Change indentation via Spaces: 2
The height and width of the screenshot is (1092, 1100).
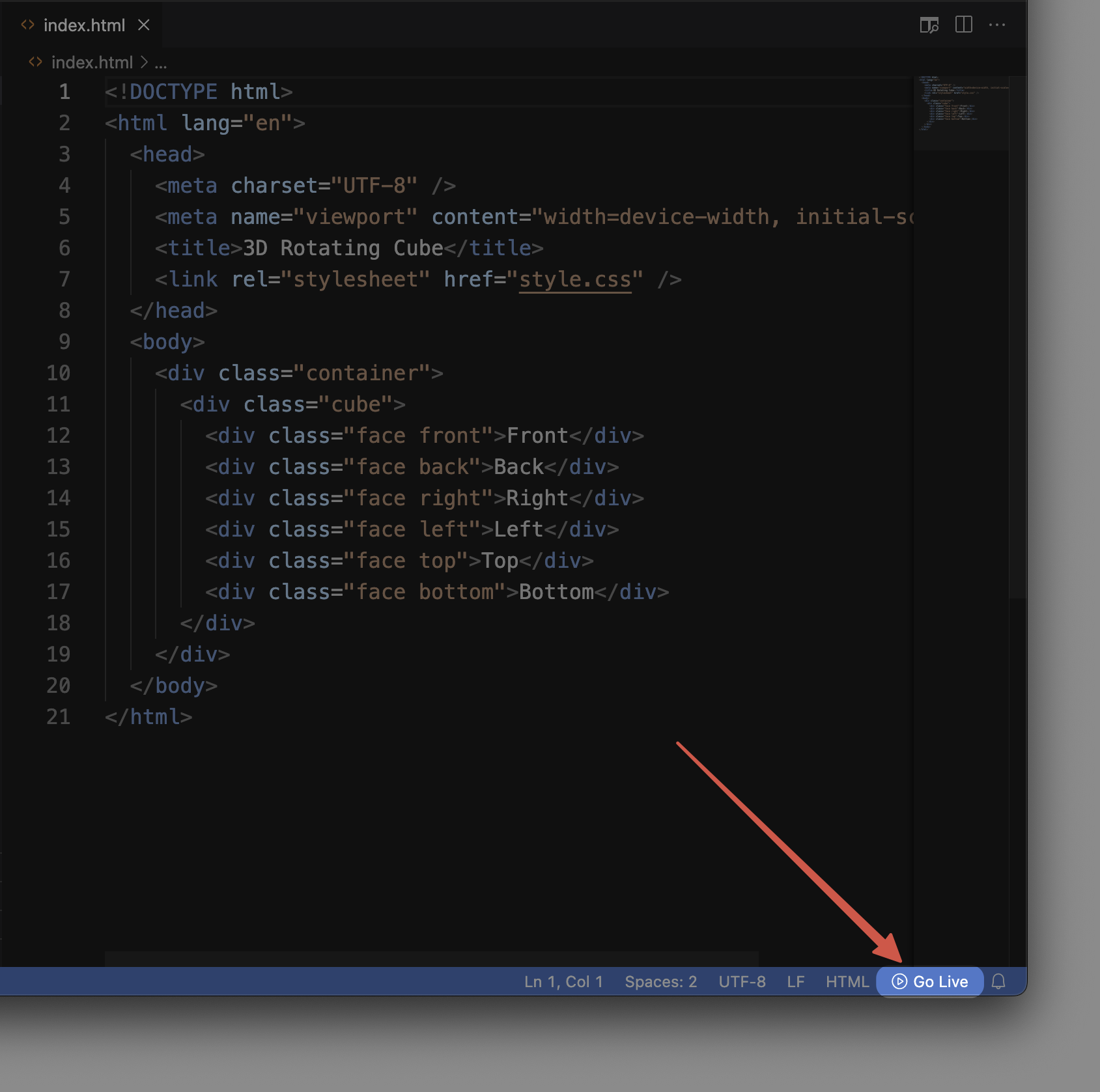pyautogui.click(x=660, y=981)
